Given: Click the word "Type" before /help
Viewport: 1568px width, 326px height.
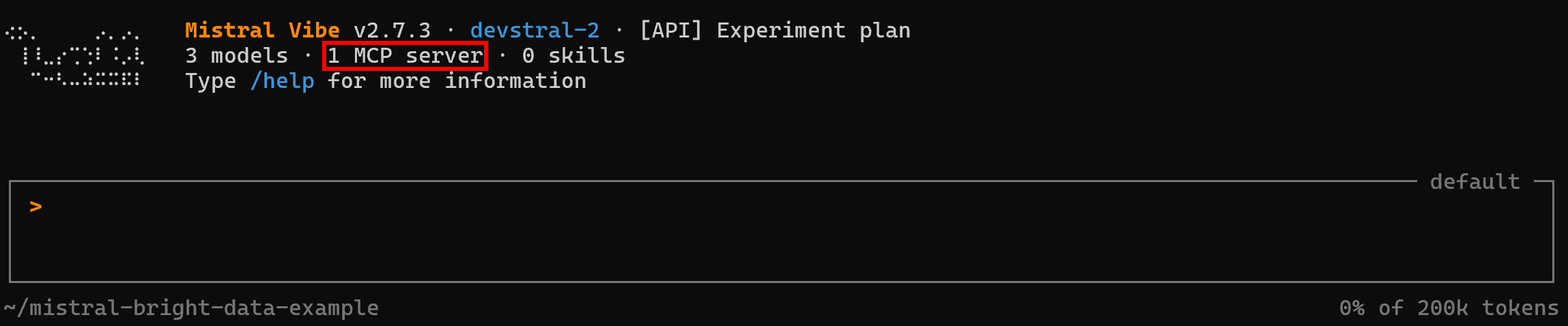Looking at the screenshot, I should click(x=210, y=81).
